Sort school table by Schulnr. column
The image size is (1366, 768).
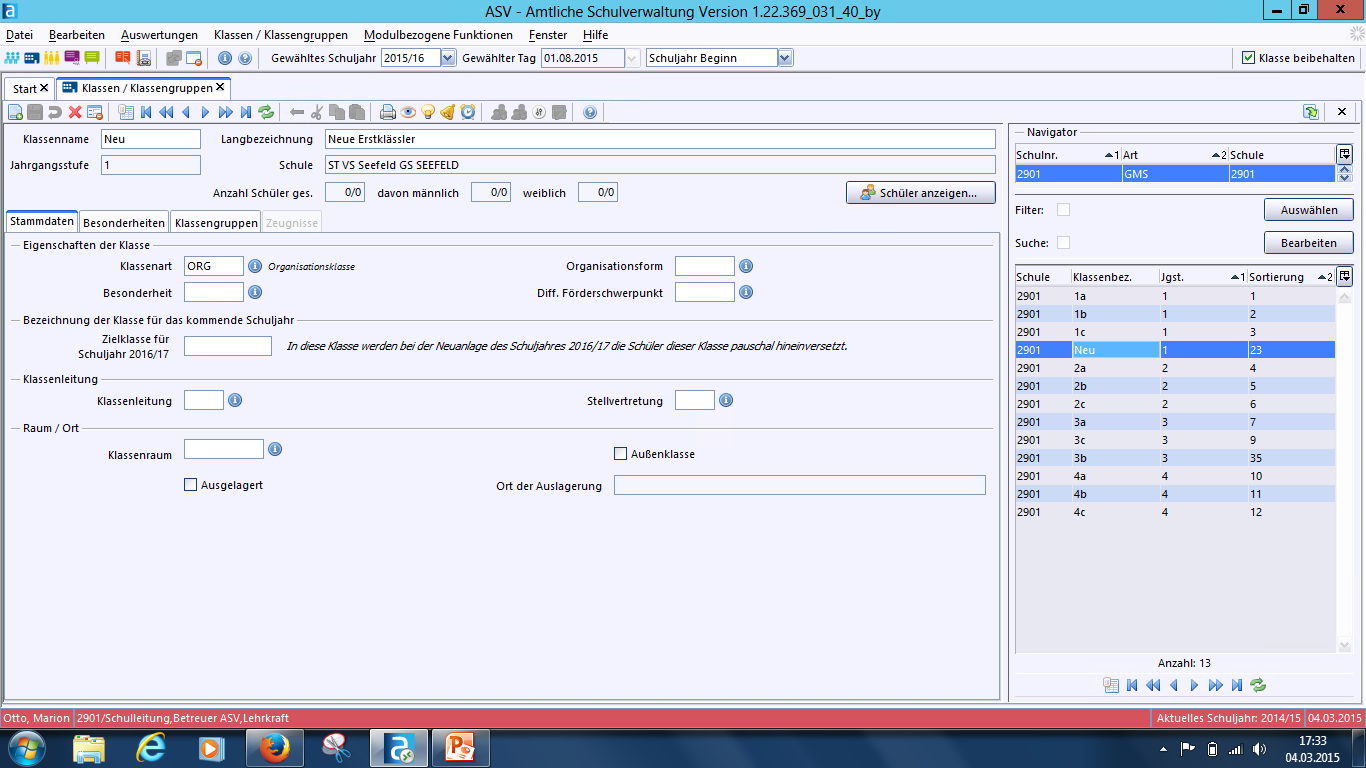(1067, 155)
